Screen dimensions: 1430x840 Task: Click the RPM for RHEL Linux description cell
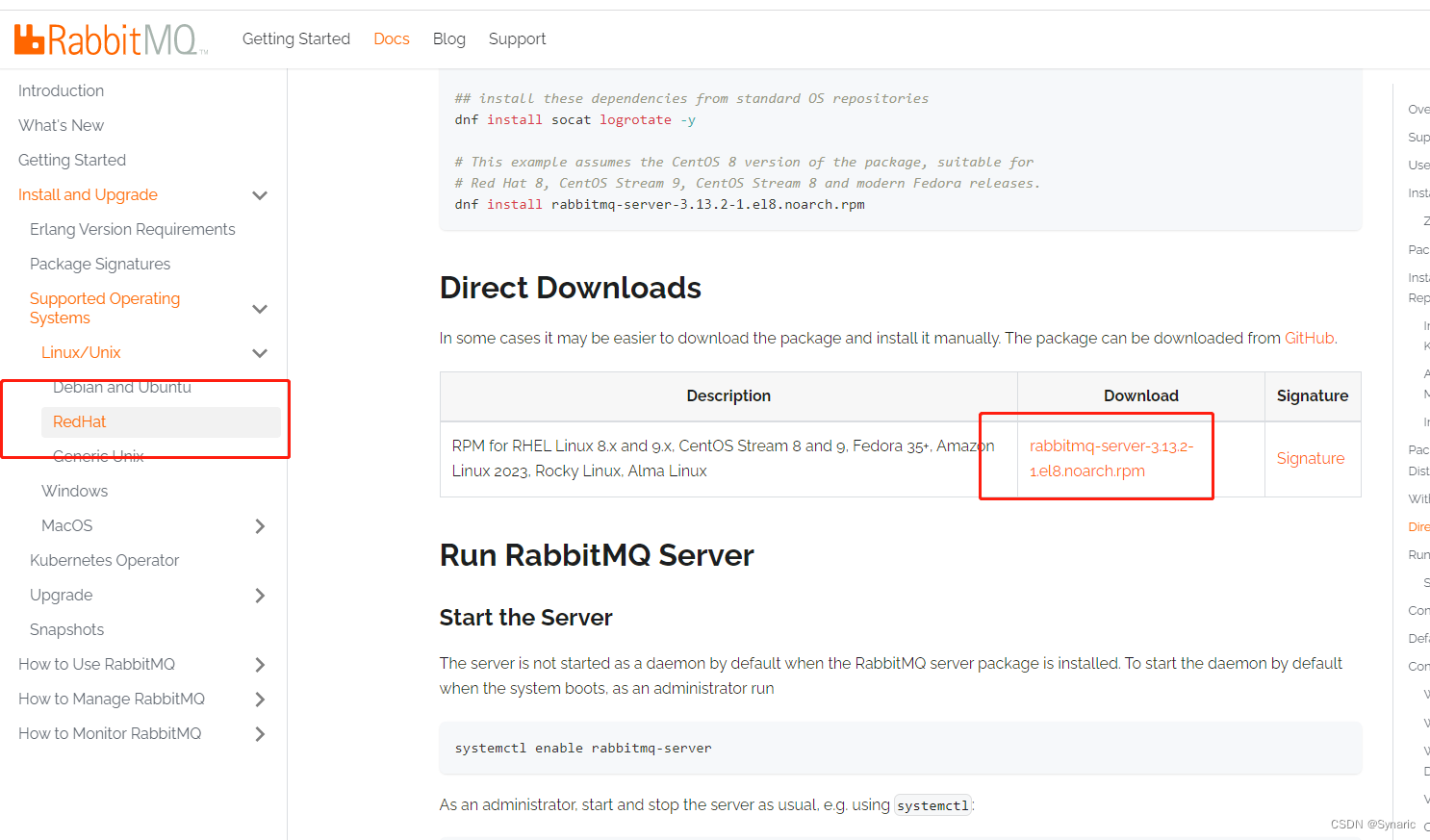point(728,459)
